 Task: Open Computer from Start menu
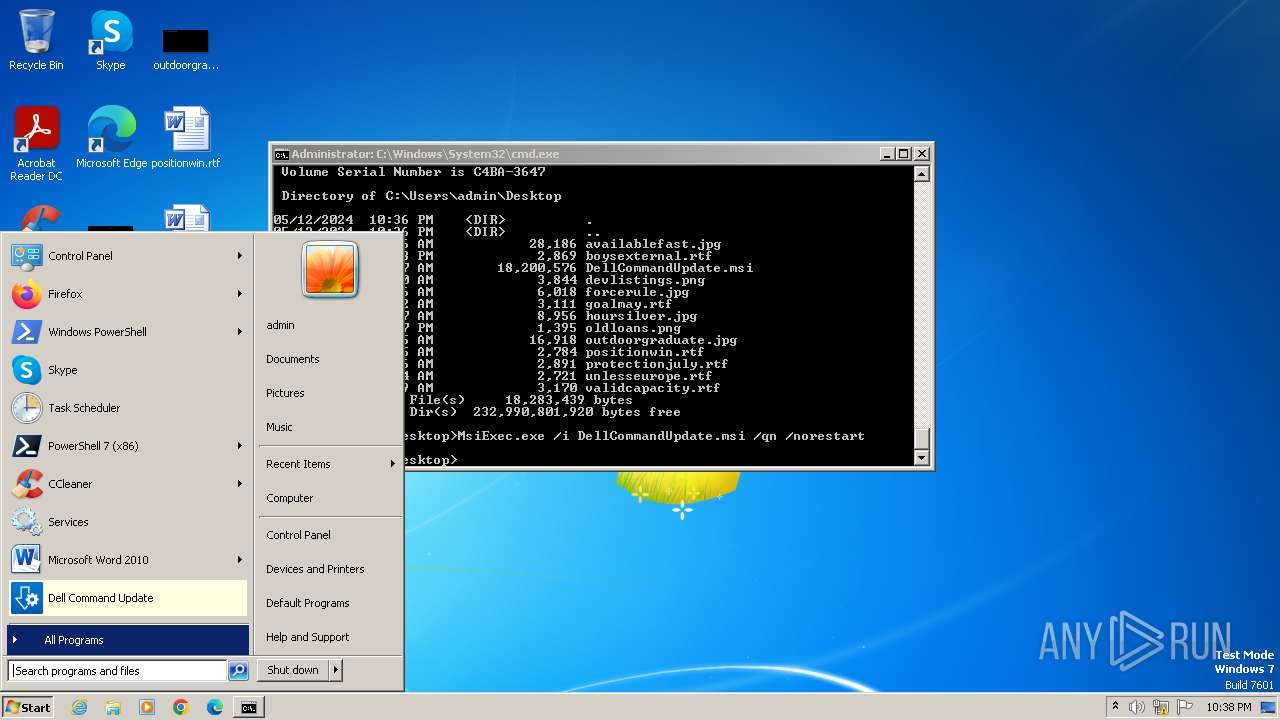(x=290, y=498)
